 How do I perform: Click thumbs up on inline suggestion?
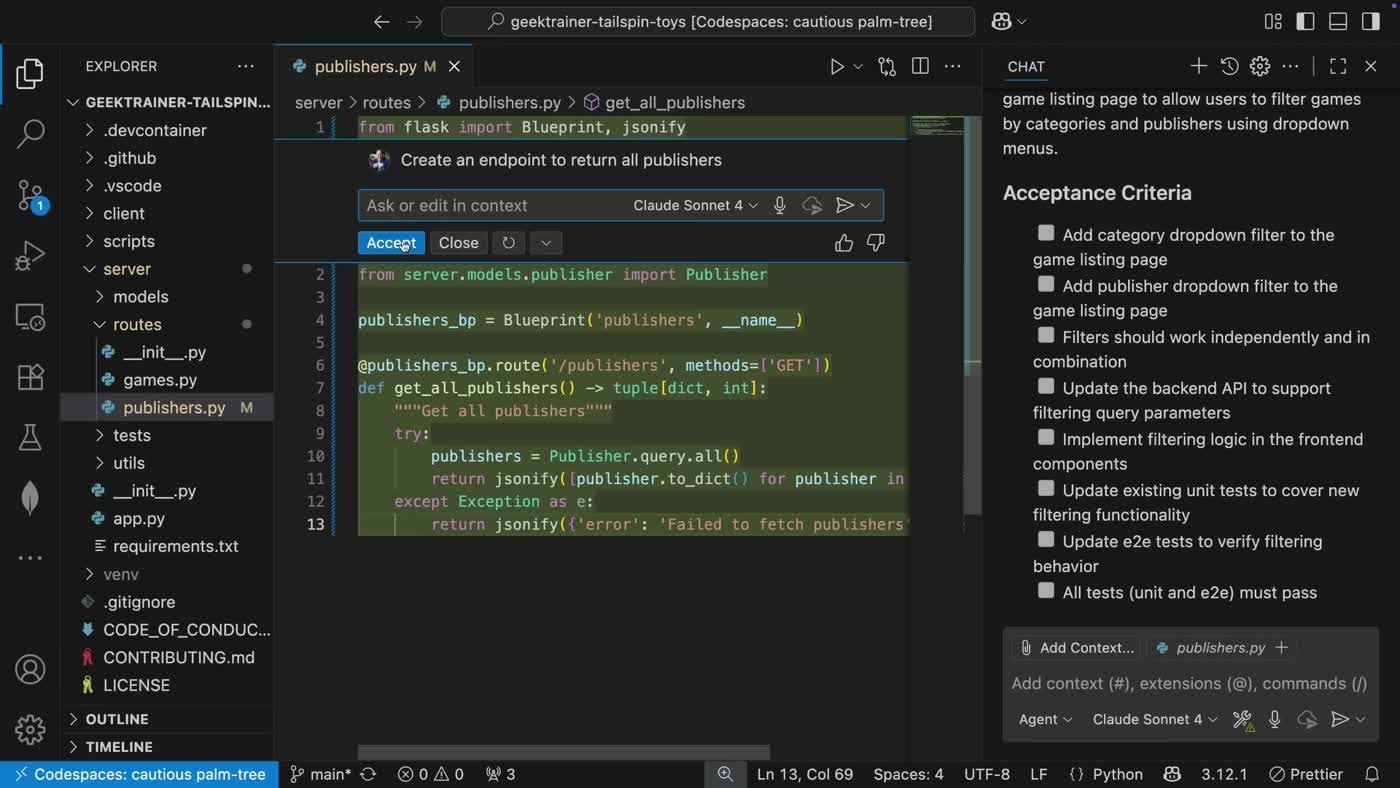pos(844,243)
